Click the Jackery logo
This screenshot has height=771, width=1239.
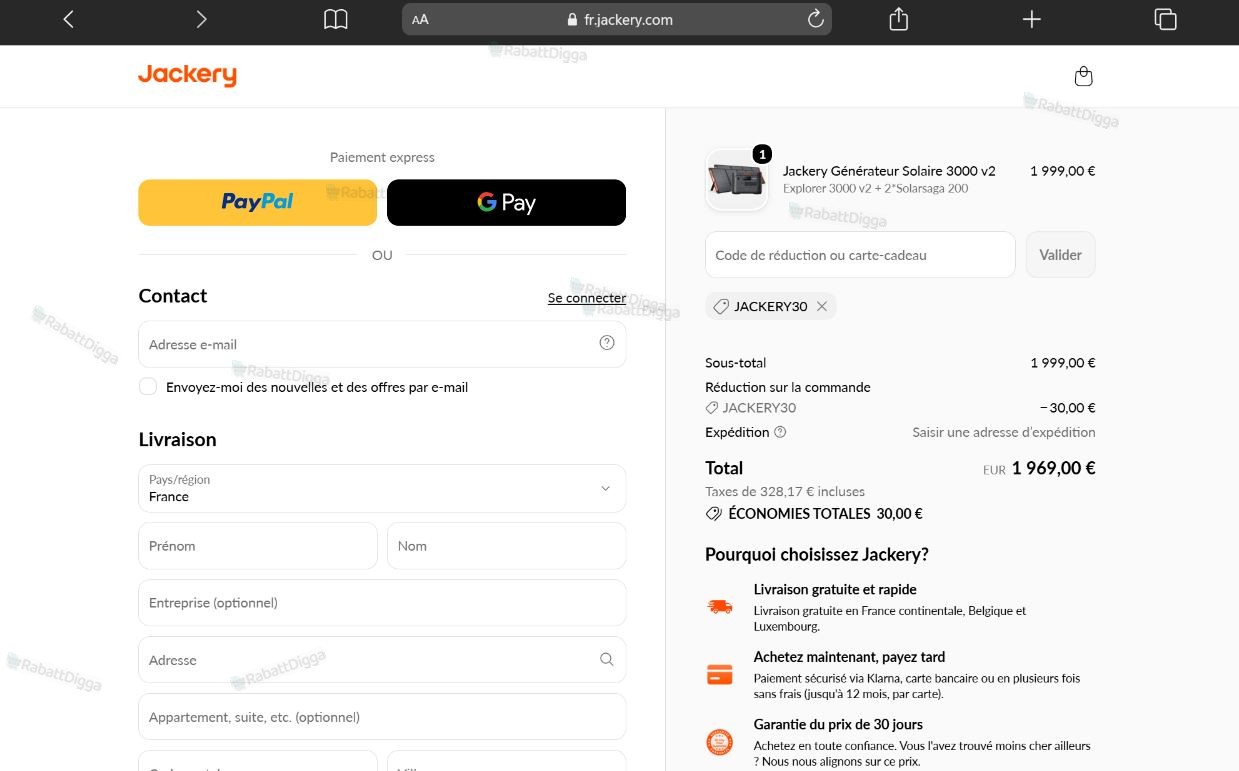pos(187,75)
